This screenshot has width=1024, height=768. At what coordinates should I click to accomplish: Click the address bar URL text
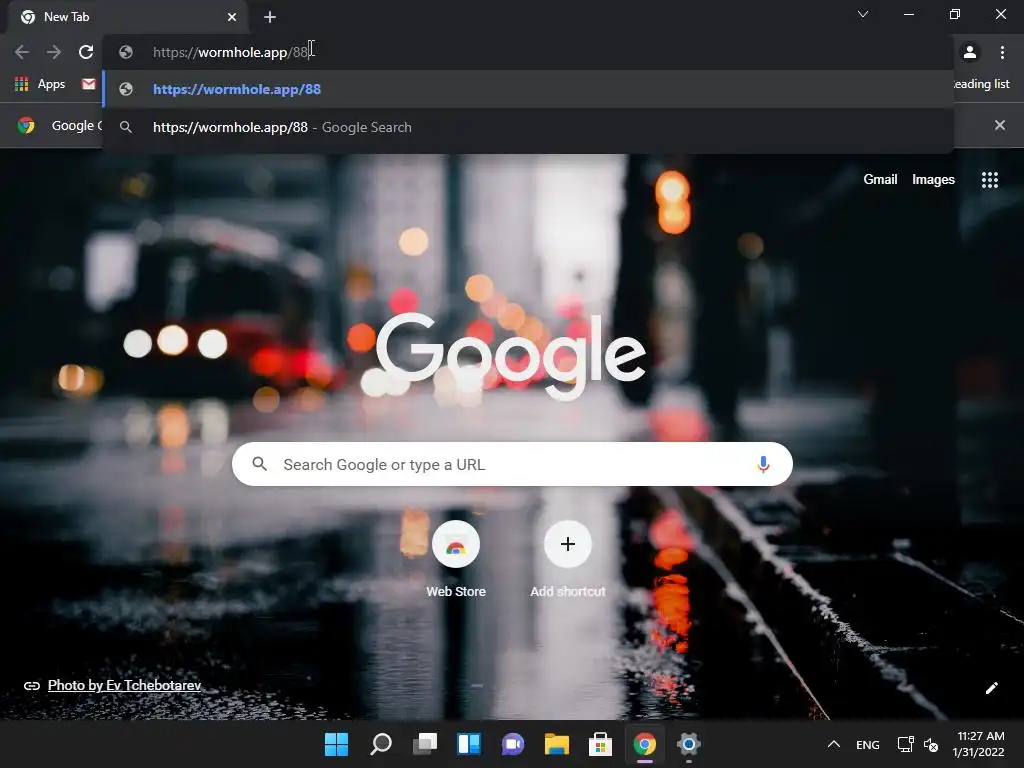[x=231, y=52]
